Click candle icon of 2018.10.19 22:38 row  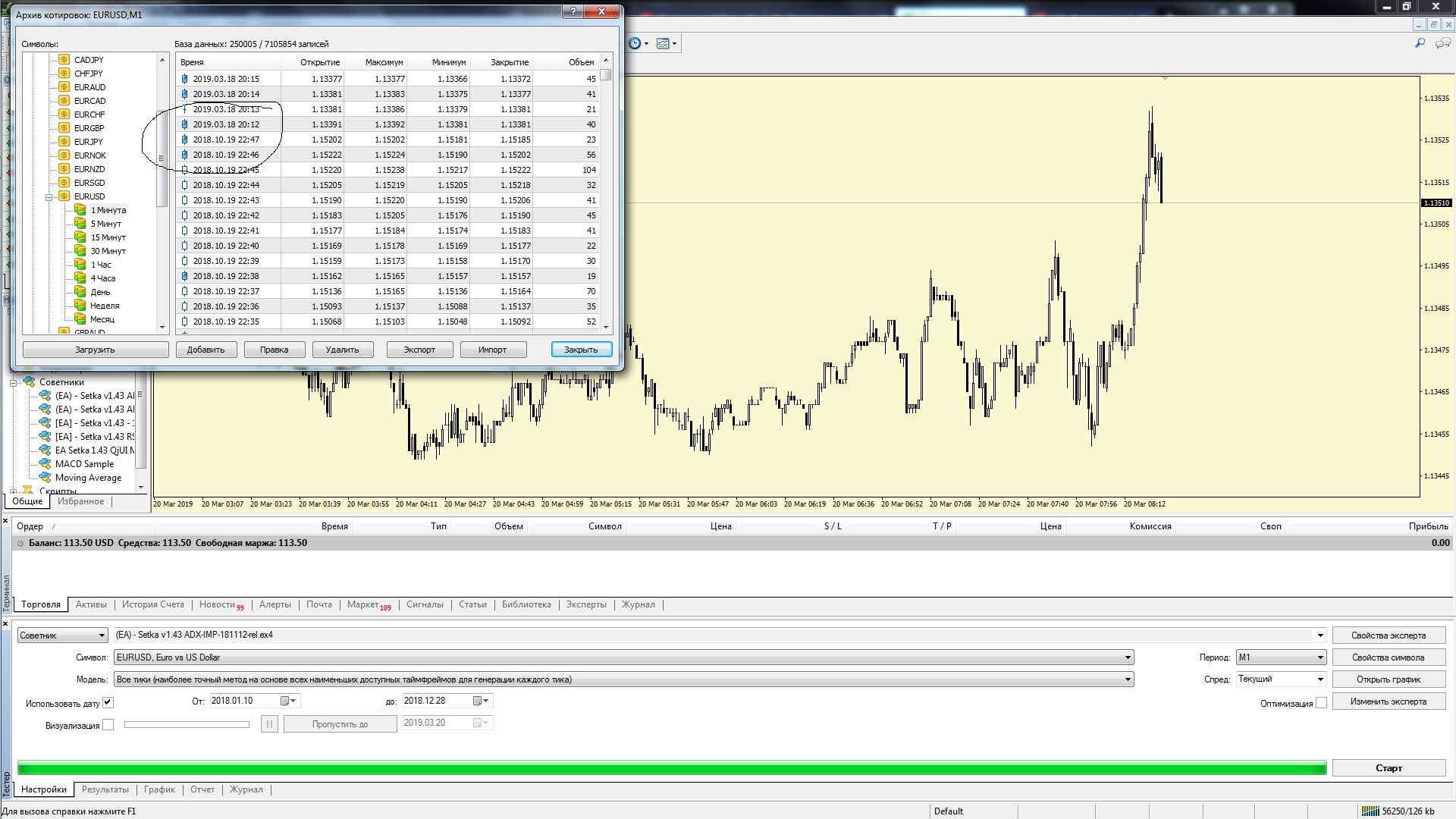click(x=184, y=276)
